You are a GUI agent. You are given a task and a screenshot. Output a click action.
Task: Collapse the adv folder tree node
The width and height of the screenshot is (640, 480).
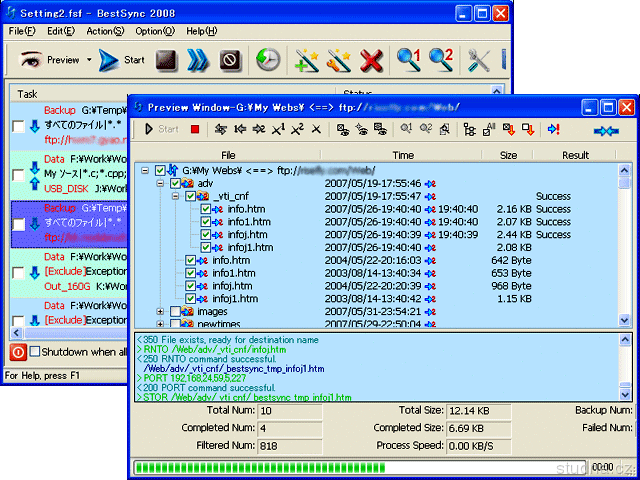160,184
